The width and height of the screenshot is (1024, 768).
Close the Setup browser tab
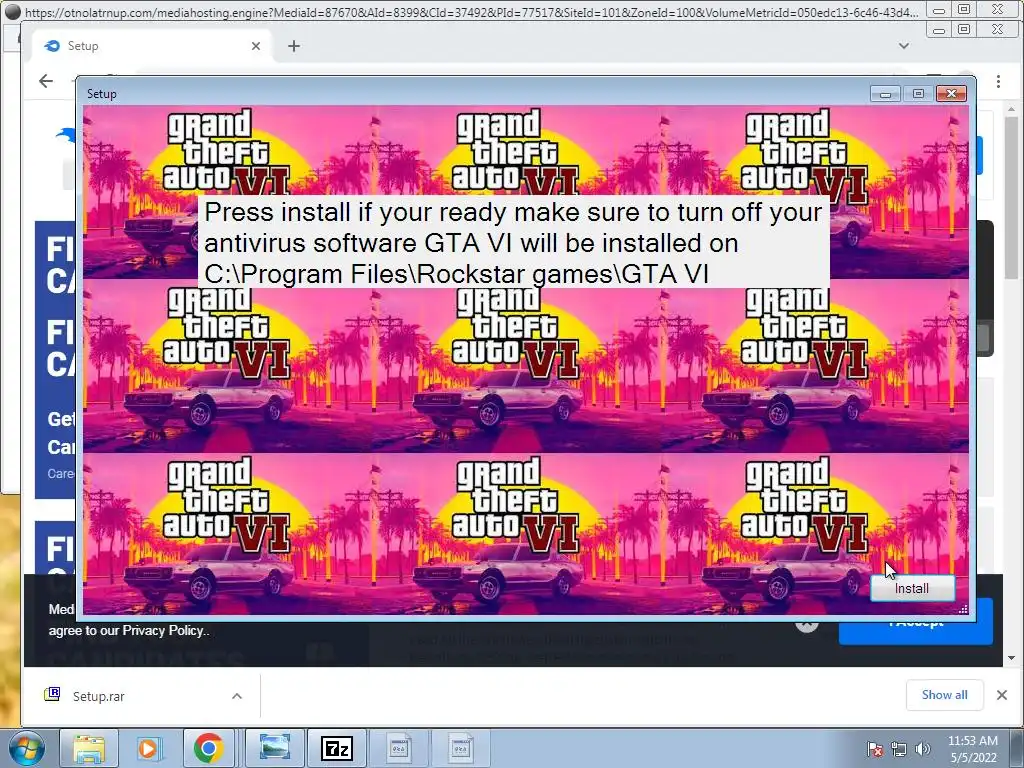coord(256,46)
